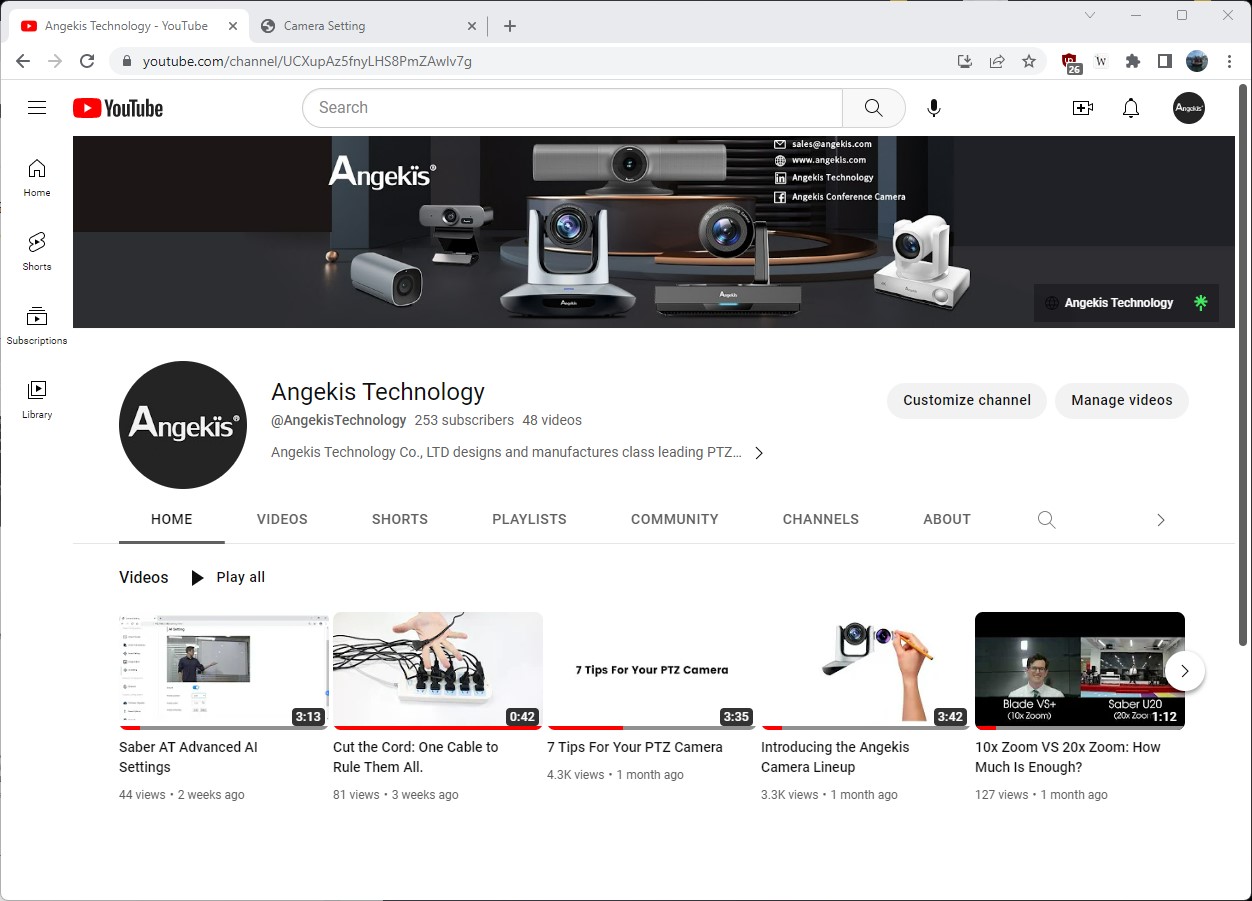Start a voice search with the microphone icon
The height and width of the screenshot is (901, 1252).
(933, 107)
